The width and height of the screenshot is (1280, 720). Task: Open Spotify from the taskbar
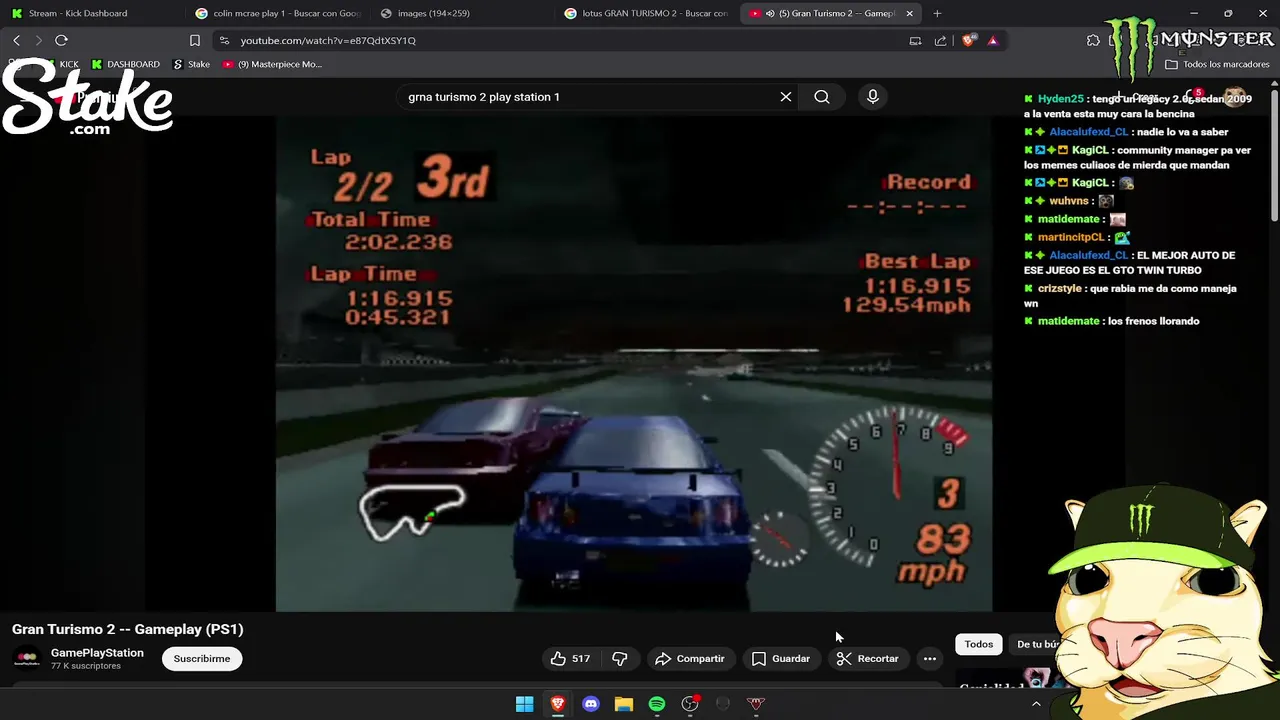[x=657, y=704]
